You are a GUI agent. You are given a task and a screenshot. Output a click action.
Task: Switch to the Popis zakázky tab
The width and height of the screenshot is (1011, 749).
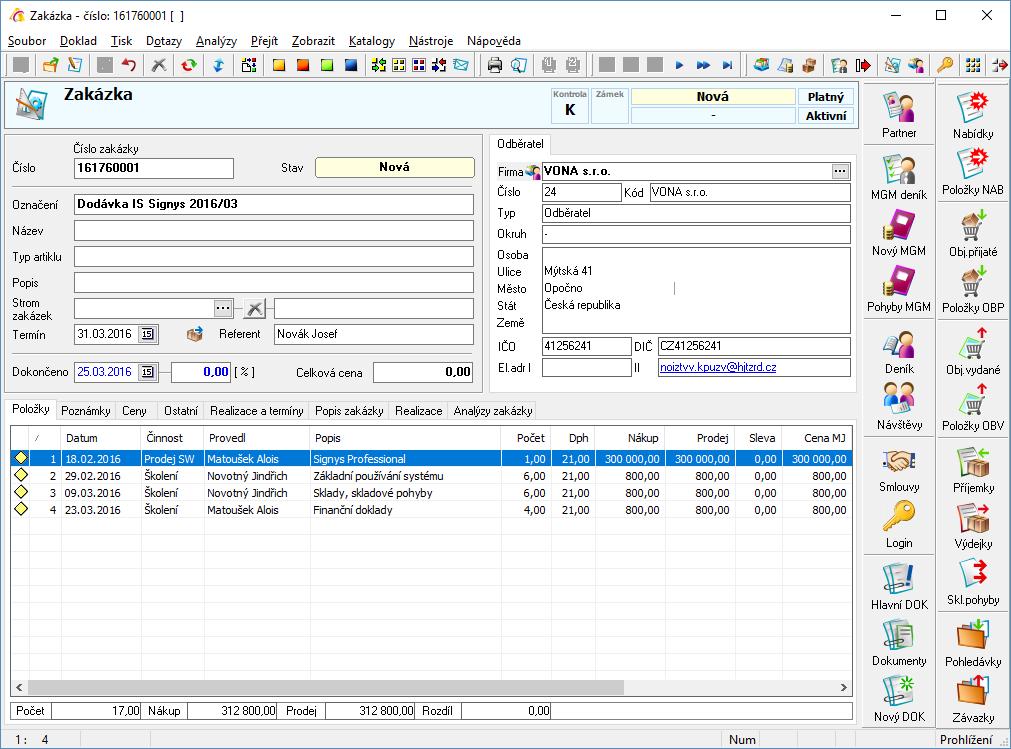point(349,411)
